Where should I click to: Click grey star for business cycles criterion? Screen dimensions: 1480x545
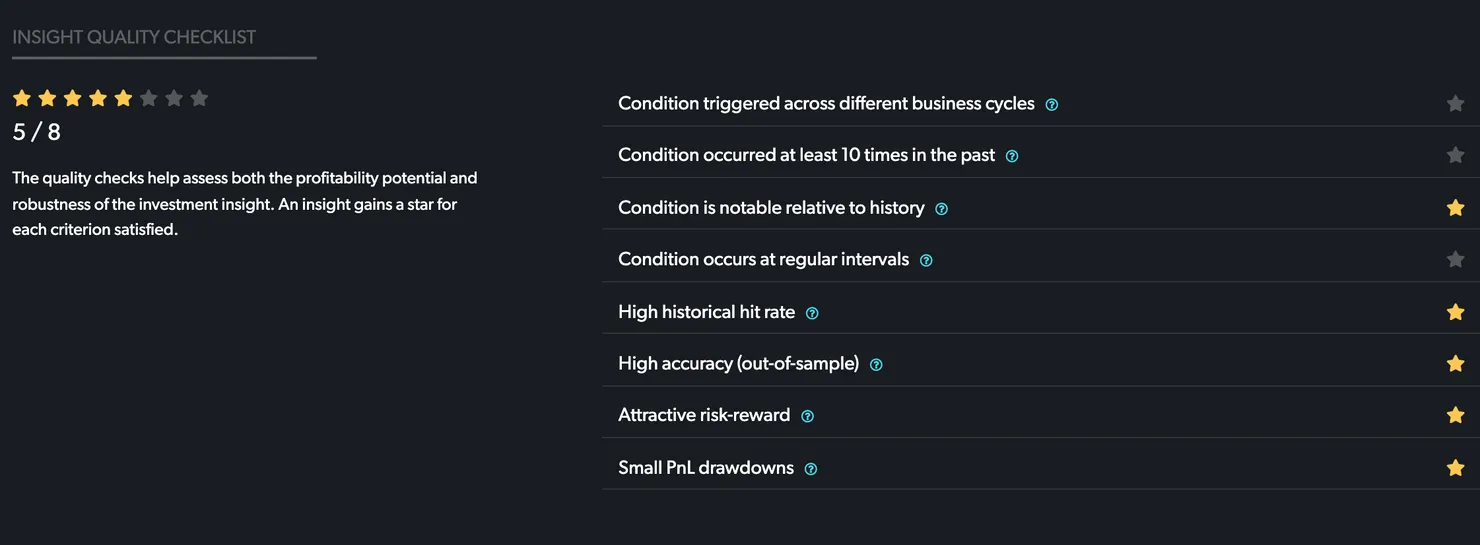click(1455, 103)
